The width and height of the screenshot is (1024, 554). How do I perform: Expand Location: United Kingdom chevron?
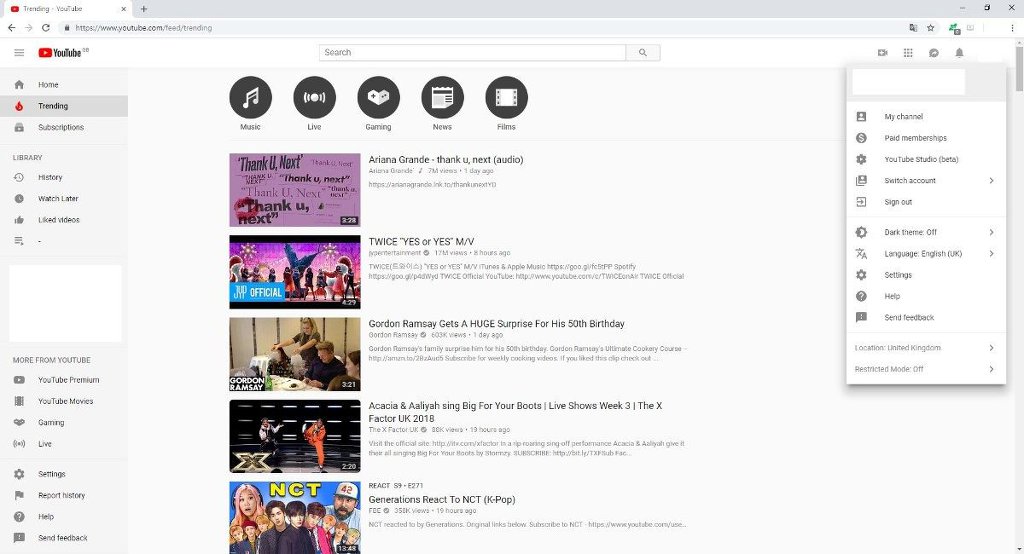(991, 348)
